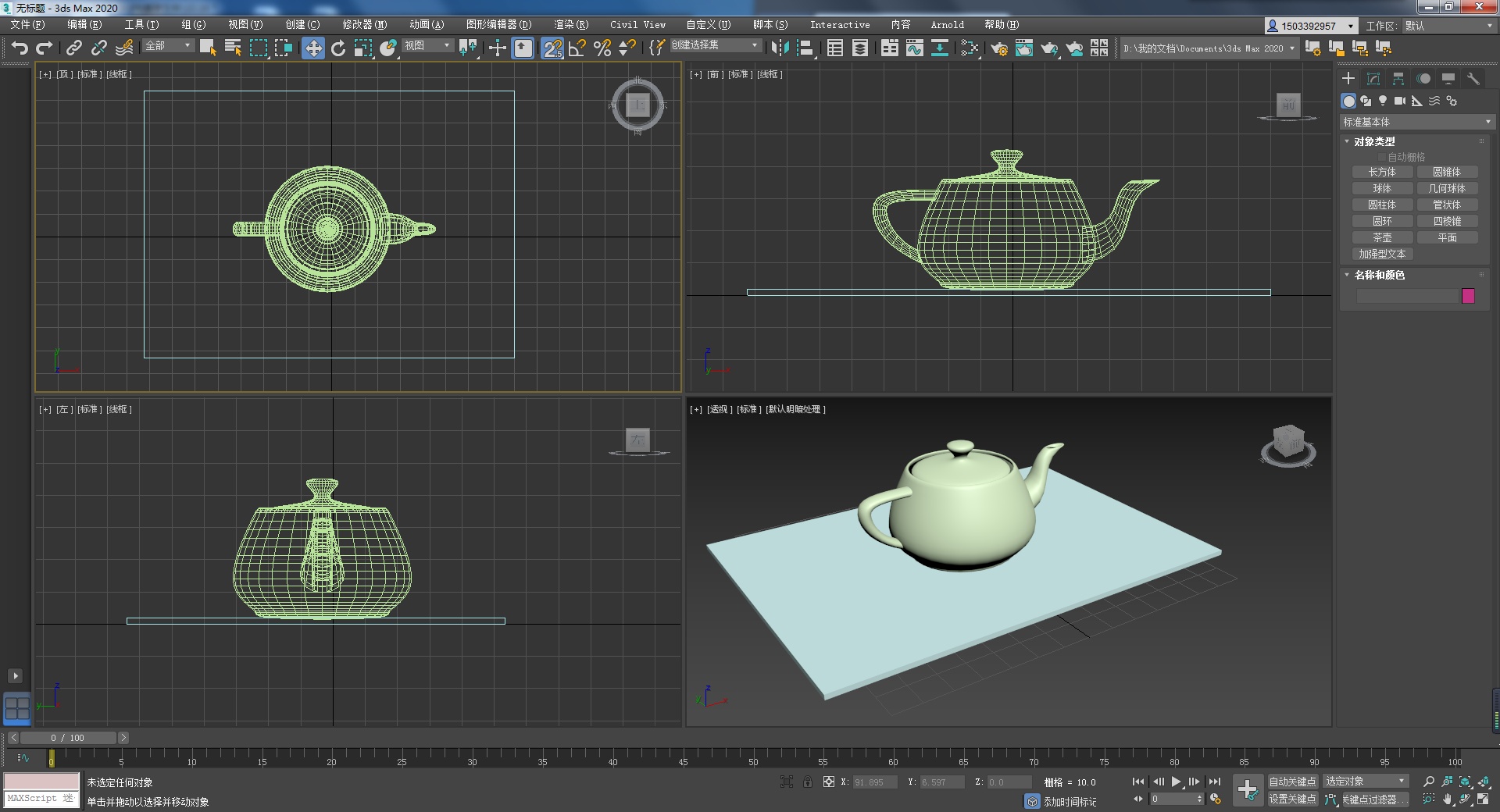Screen dimensions: 1500x812
Task: Click the Mirror tool icon
Action: point(780,48)
